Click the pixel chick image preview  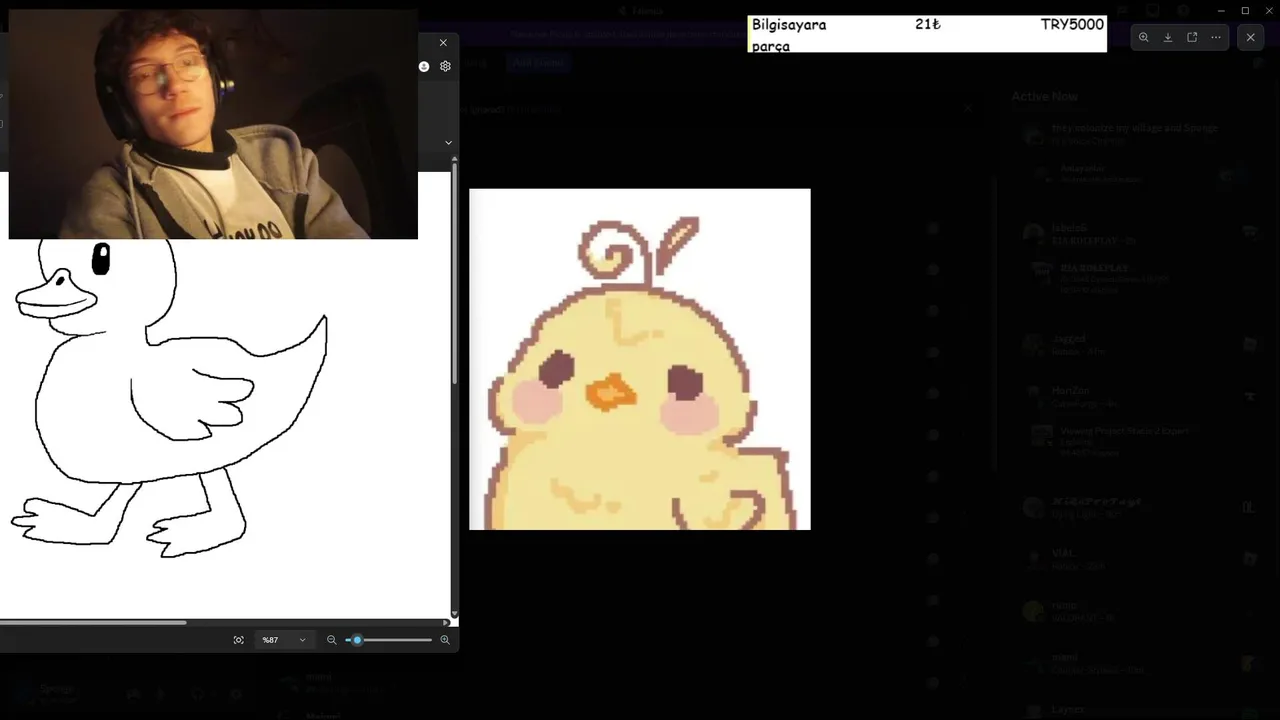640,359
